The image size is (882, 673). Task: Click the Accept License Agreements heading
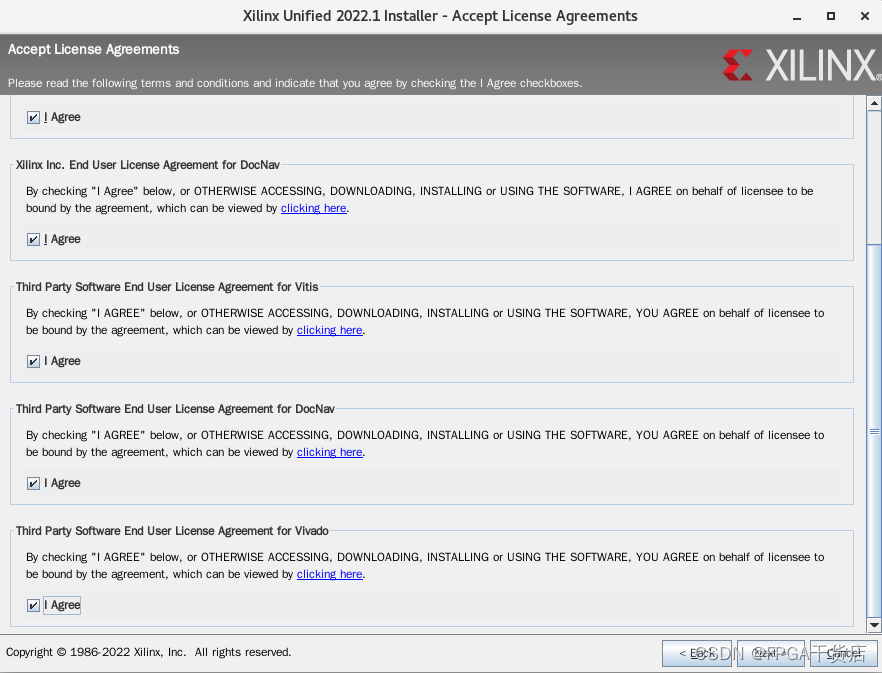coord(93,50)
